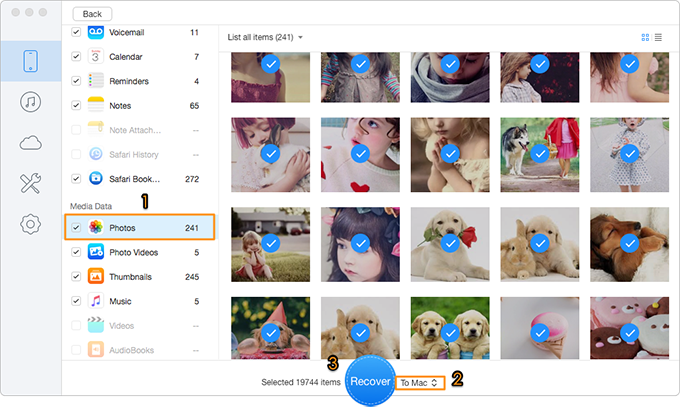Uncheck the Reminders checkbox

pyautogui.click(x=76, y=81)
